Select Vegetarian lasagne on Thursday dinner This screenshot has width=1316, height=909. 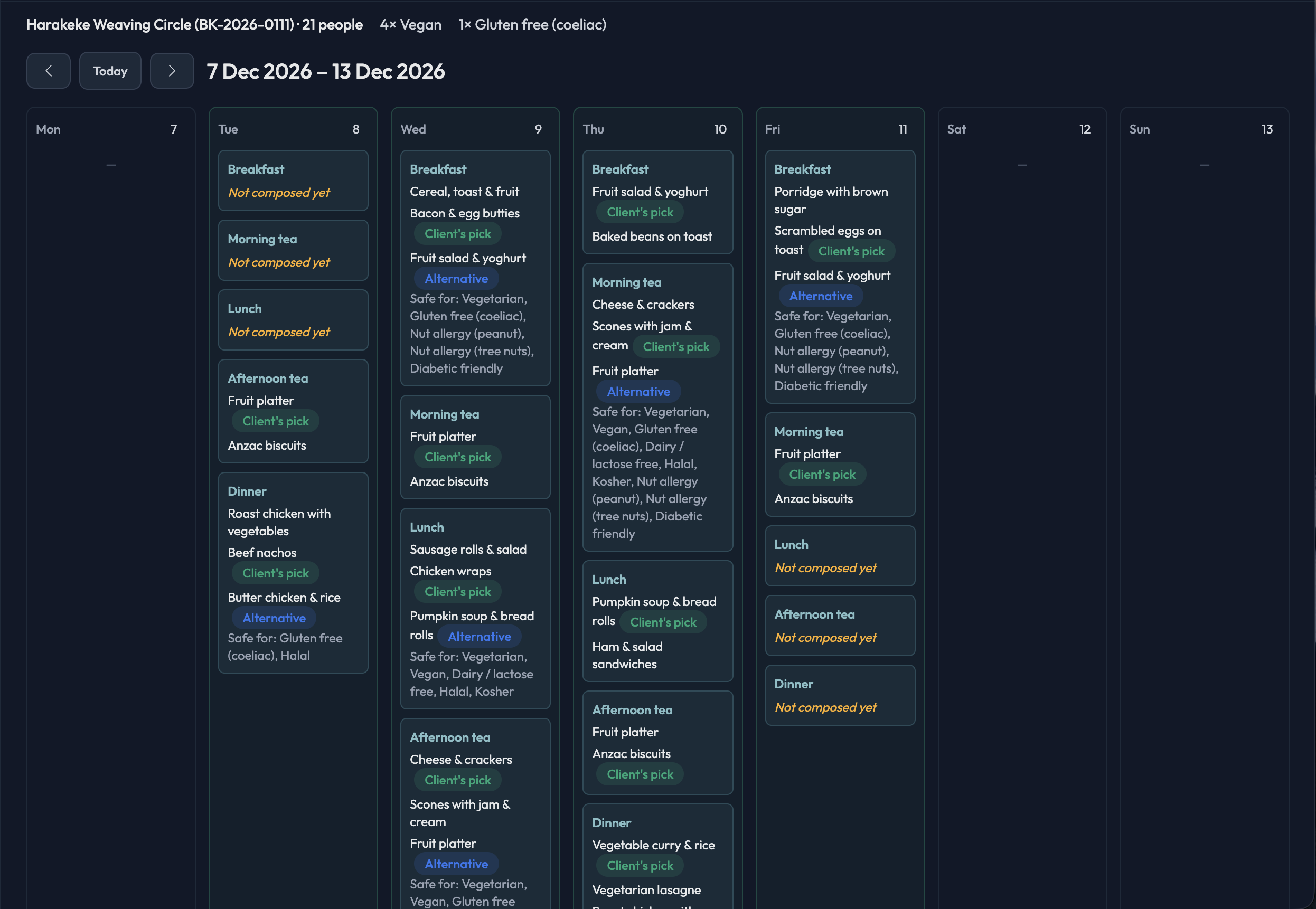coord(646,889)
